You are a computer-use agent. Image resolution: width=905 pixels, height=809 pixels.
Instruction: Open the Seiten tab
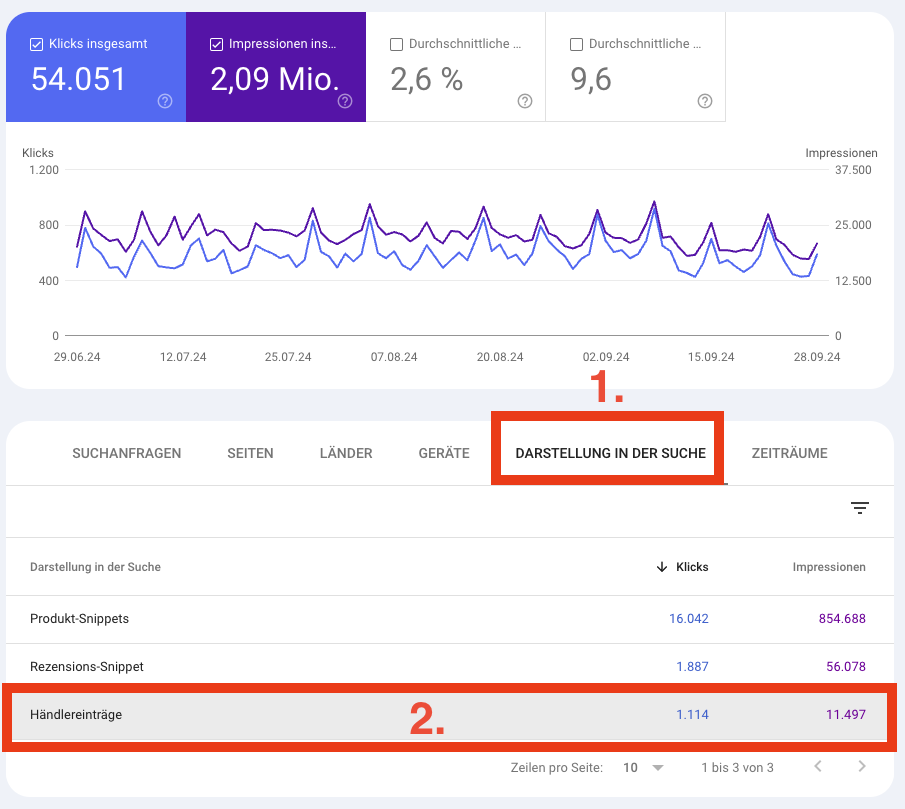pos(250,453)
